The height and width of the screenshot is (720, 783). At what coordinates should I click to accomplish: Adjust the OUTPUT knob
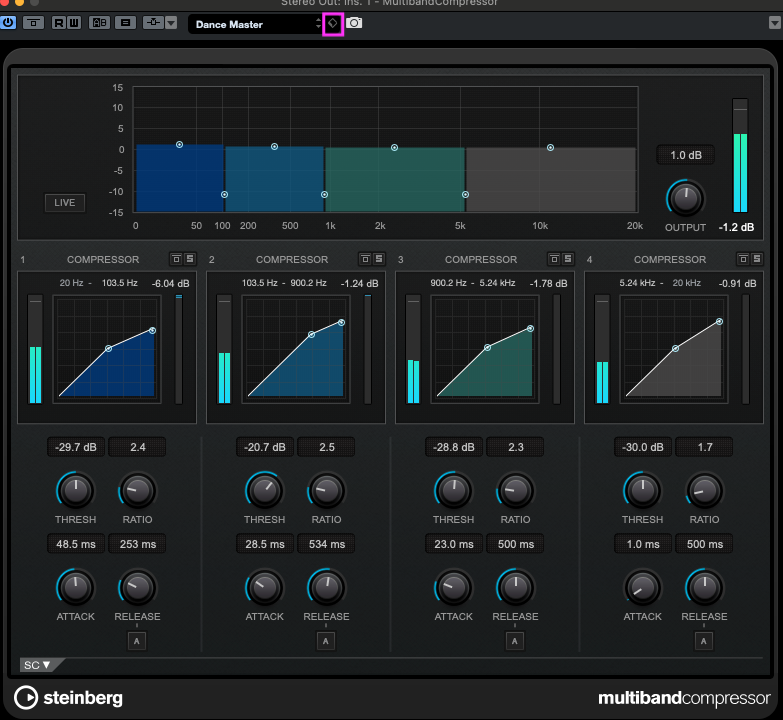click(x=686, y=199)
